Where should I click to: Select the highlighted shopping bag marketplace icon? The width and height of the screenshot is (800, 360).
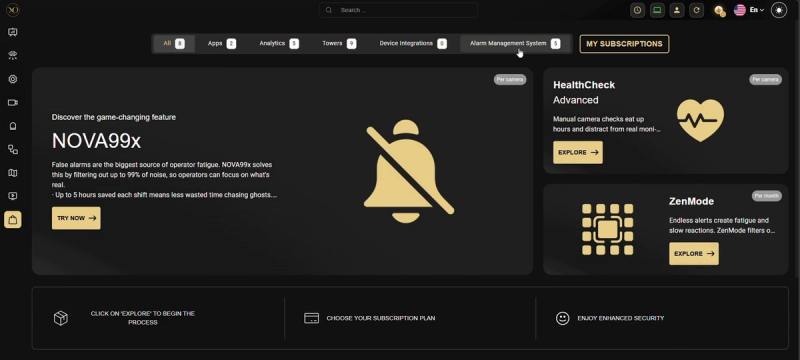[13, 220]
